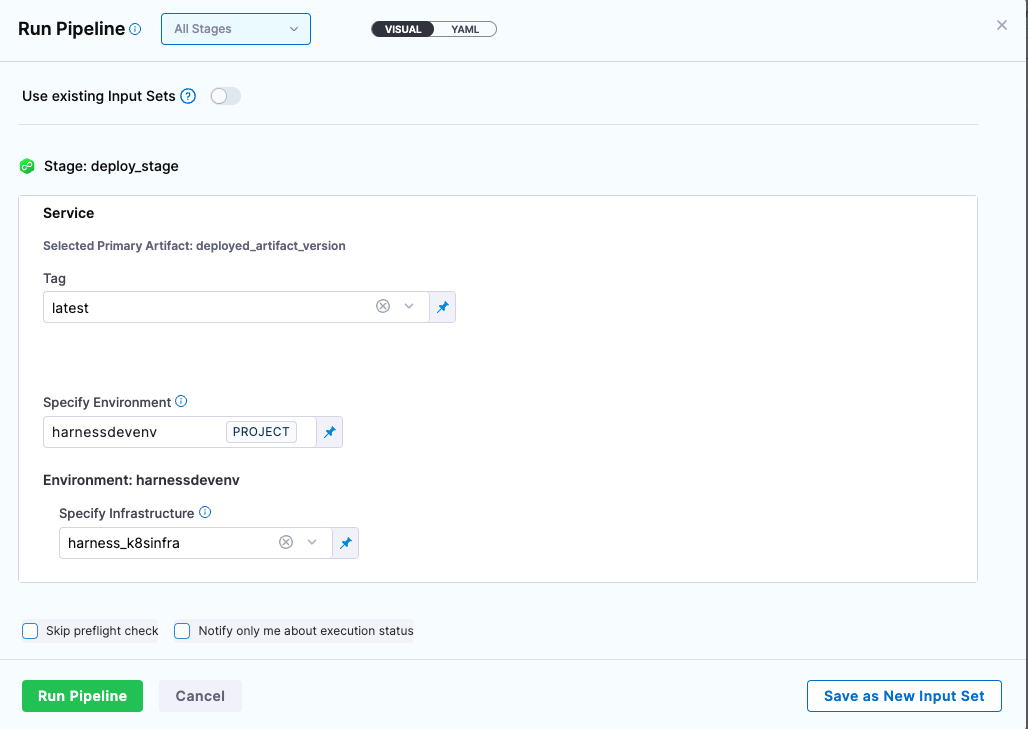Viewport: 1028px width, 729px height.
Task: Open the infrastructure dropdown list
Action: pyautogui.click(x=312, y=541)
